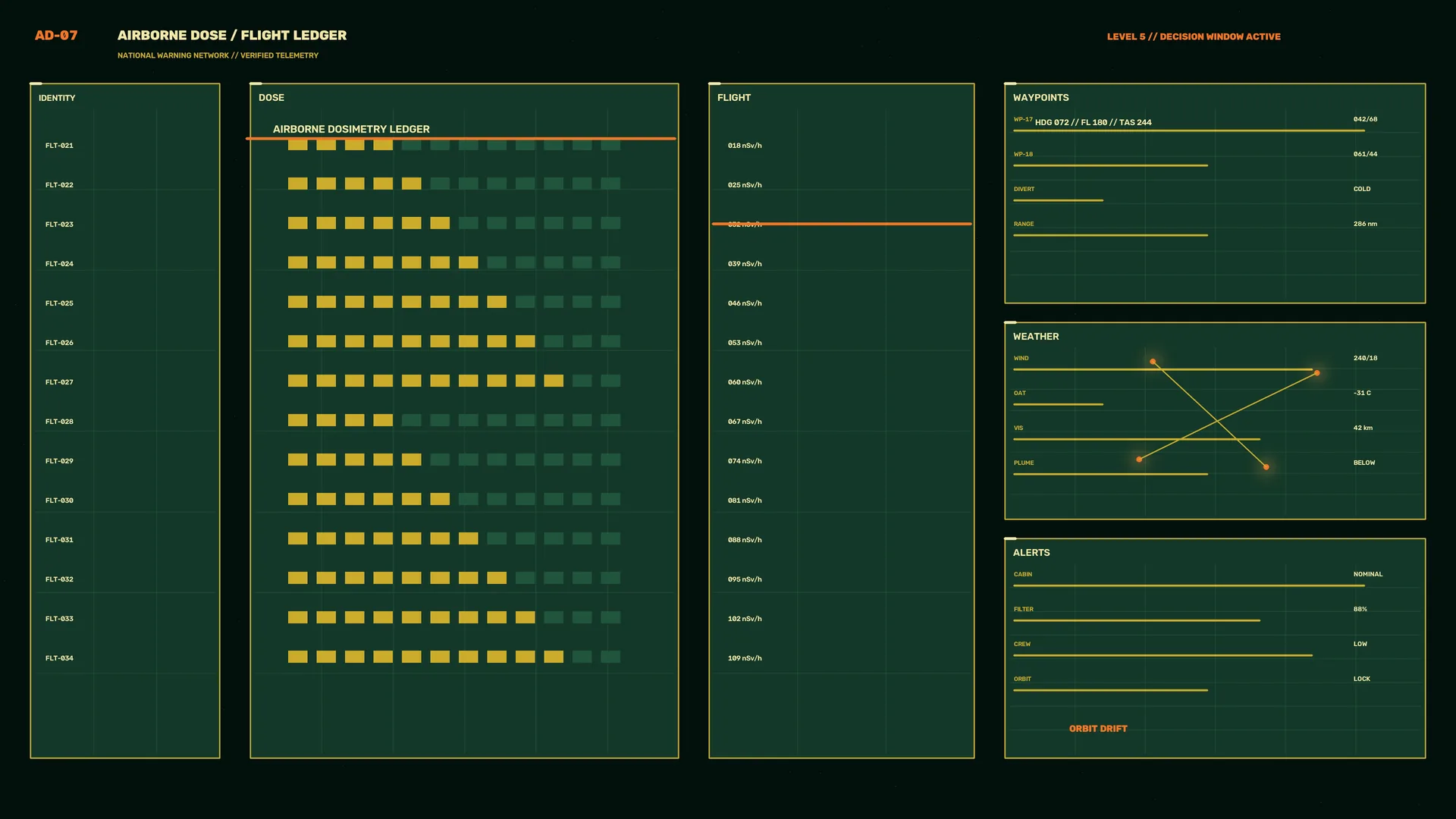
Task: Select the IDENTITY panel header
Action: tap(57, 98)
